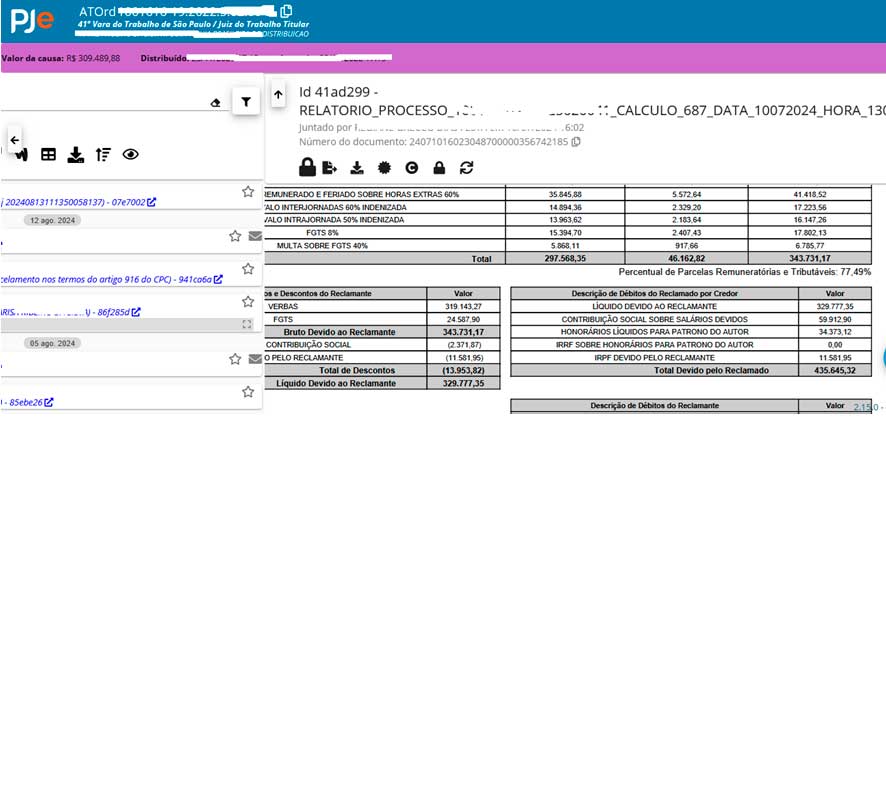Click the circled C icon in document toolbar
886x797 pixels.
pyautogui.click(x=412, y=168)
